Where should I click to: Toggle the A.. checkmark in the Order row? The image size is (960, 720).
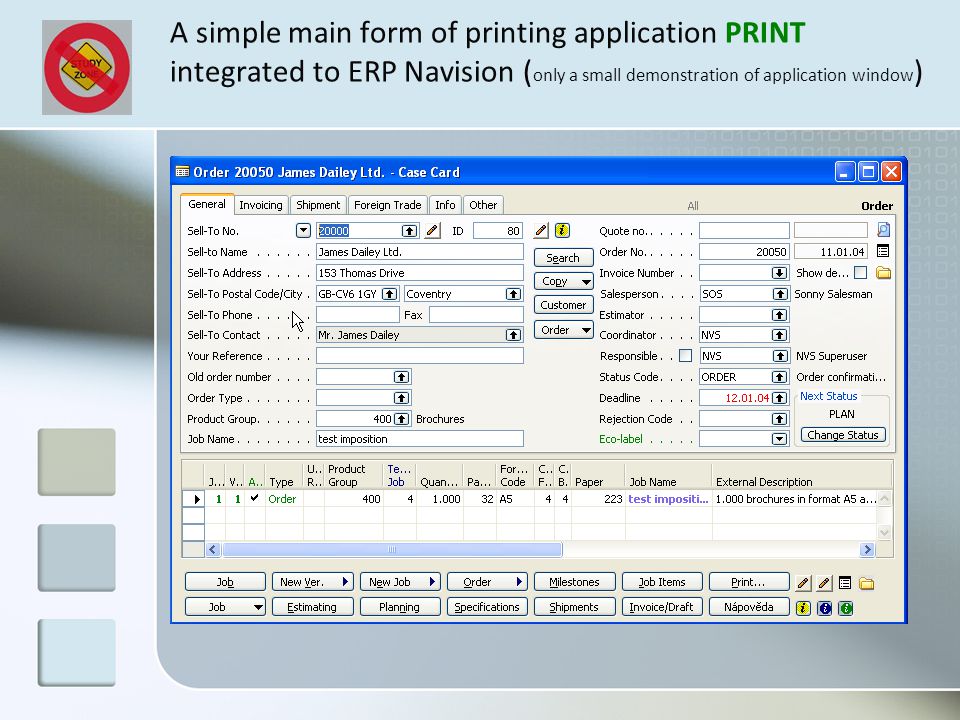[255, 498]
